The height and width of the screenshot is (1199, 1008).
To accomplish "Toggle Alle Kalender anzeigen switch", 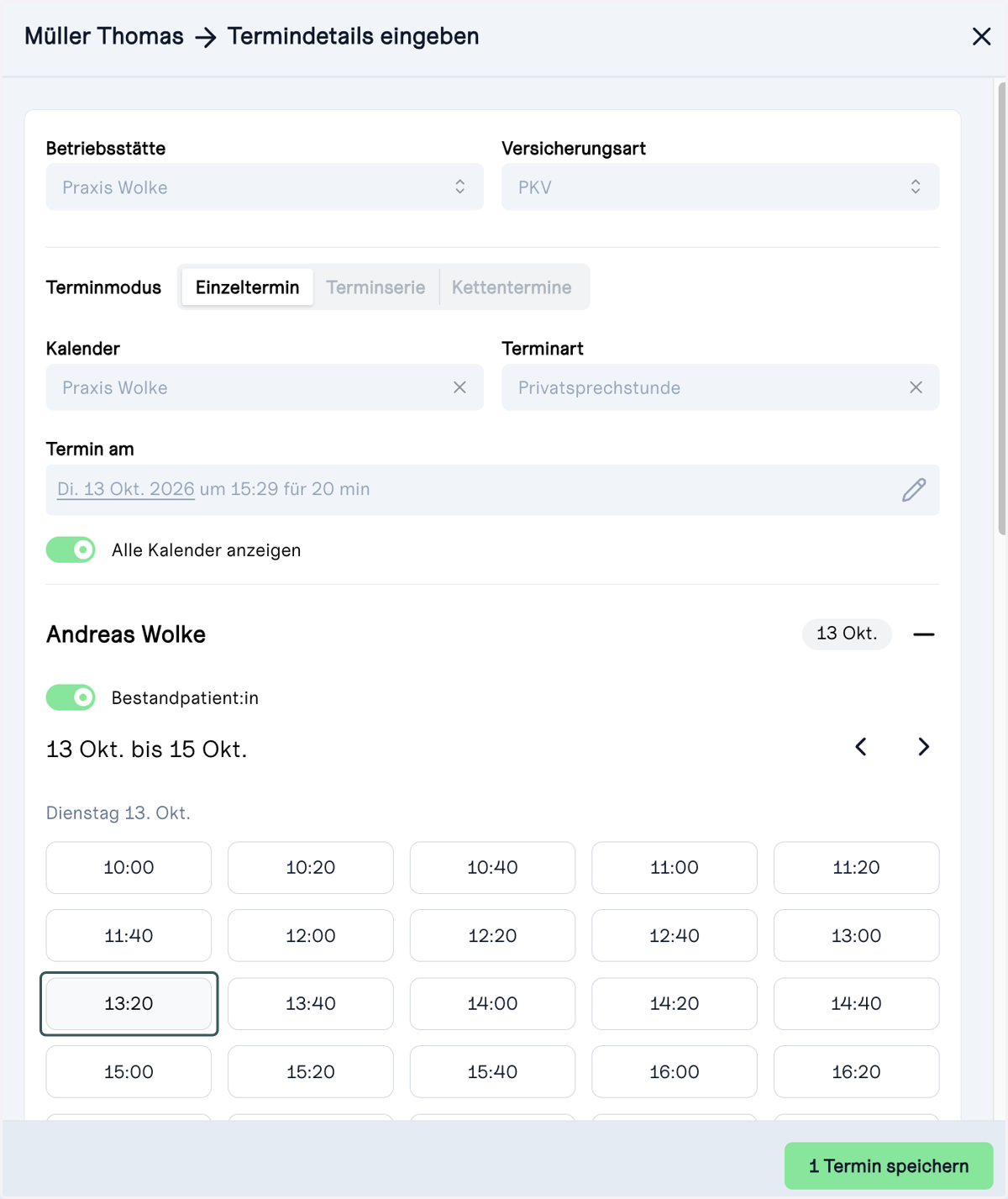I will click(x=71, y=550).
